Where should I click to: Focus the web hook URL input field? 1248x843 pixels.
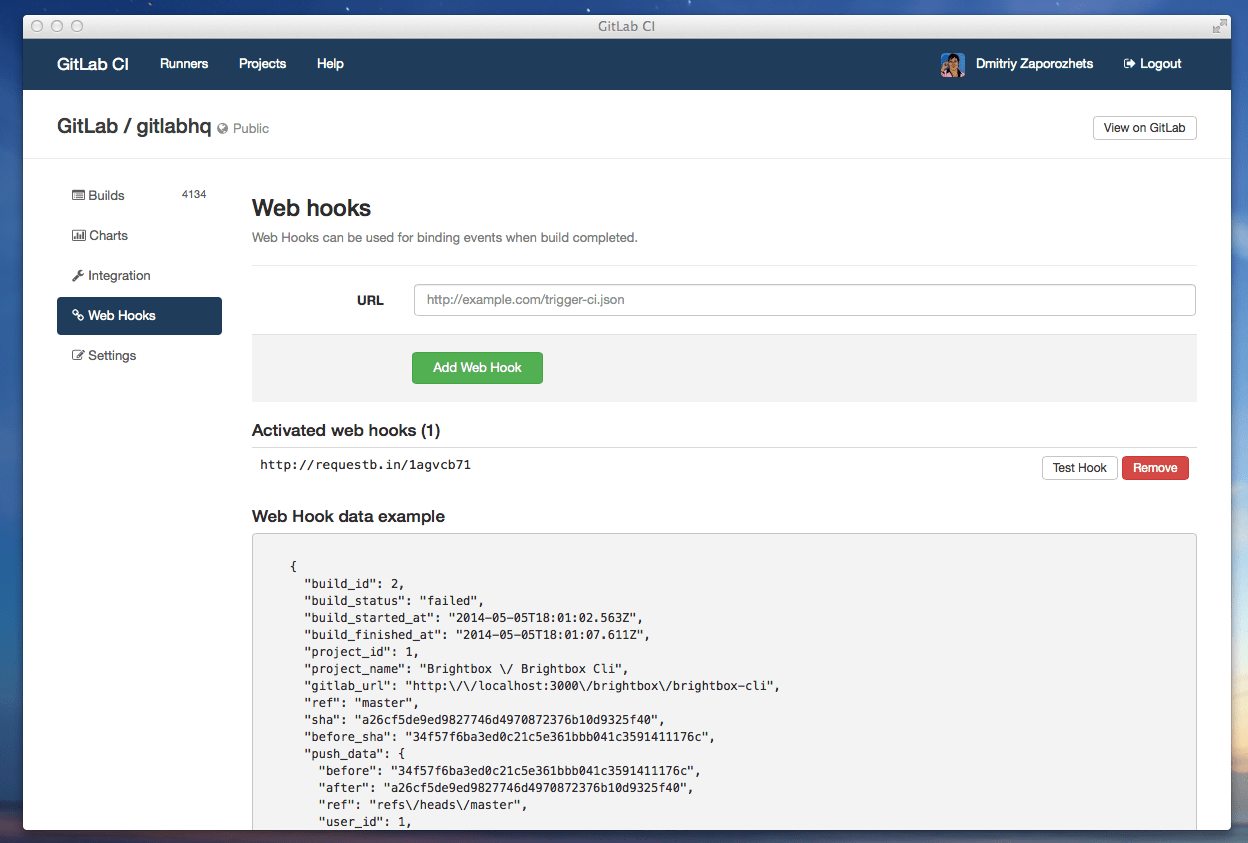click(x=804, y=300)
